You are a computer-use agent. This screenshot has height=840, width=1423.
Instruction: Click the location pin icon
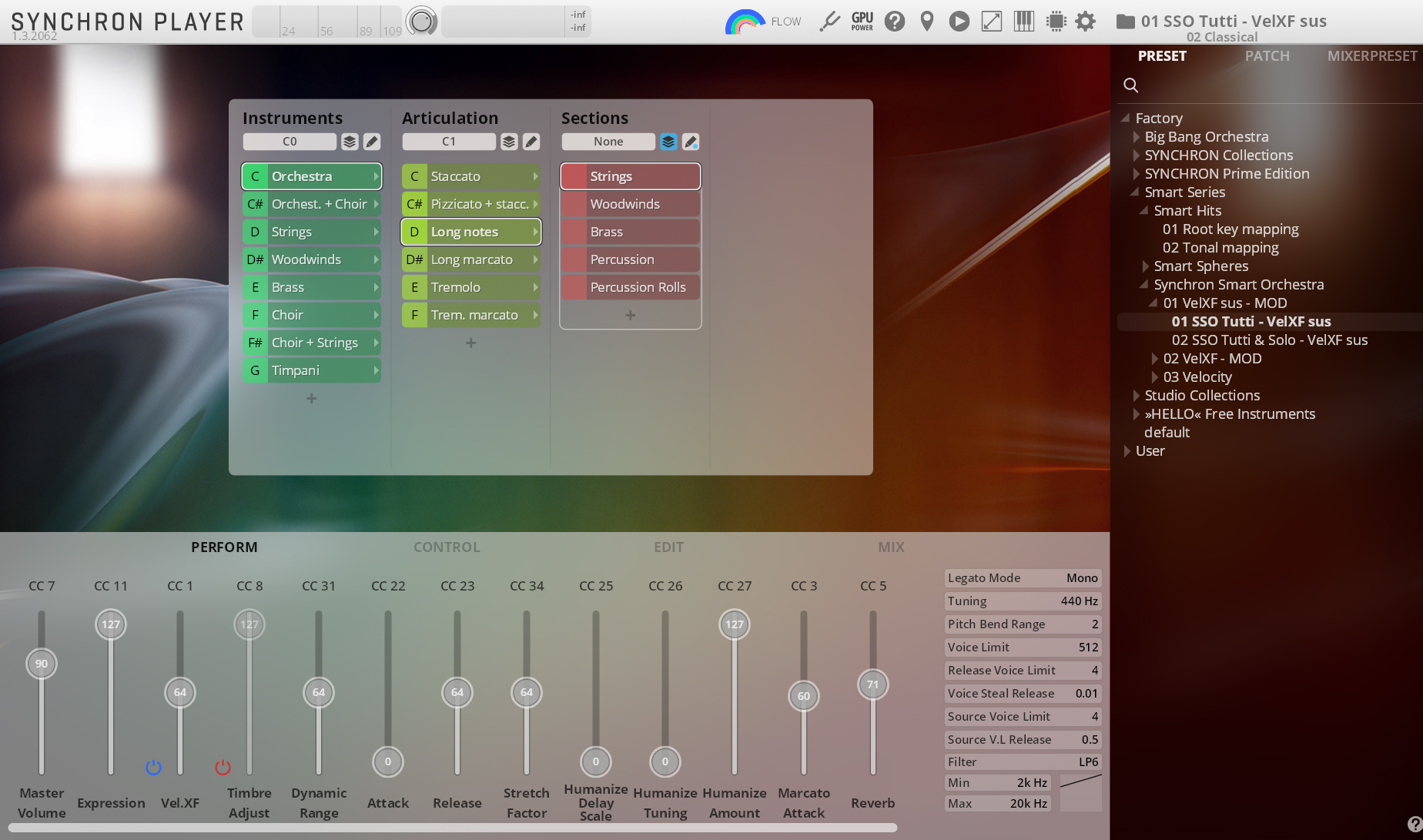click(x=927, y=21)
